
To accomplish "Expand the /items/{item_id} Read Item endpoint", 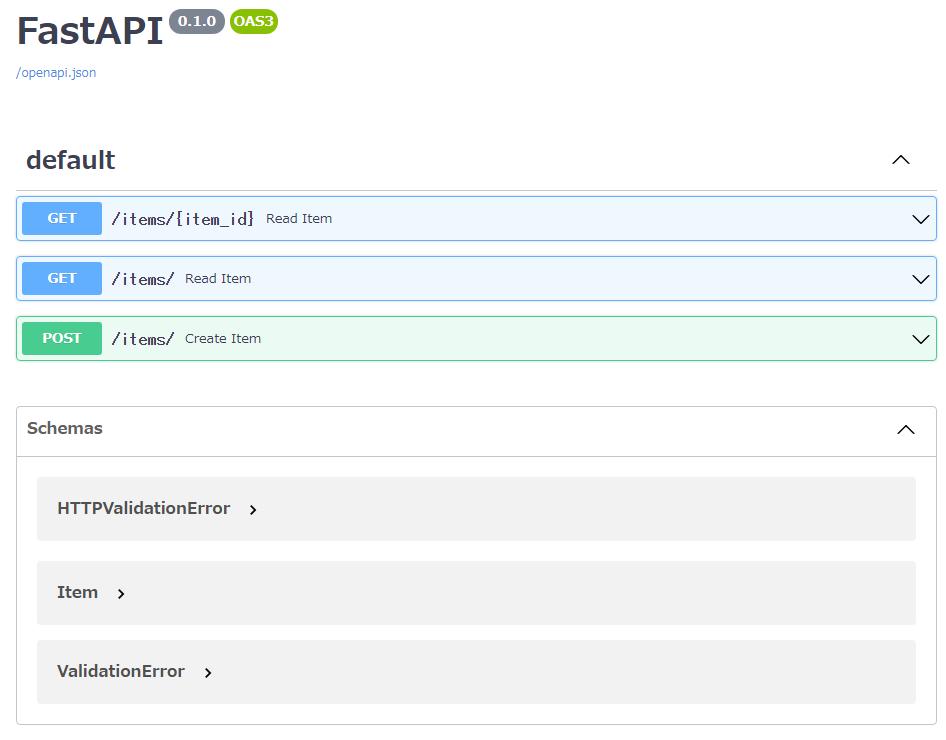I will (920, 218).
